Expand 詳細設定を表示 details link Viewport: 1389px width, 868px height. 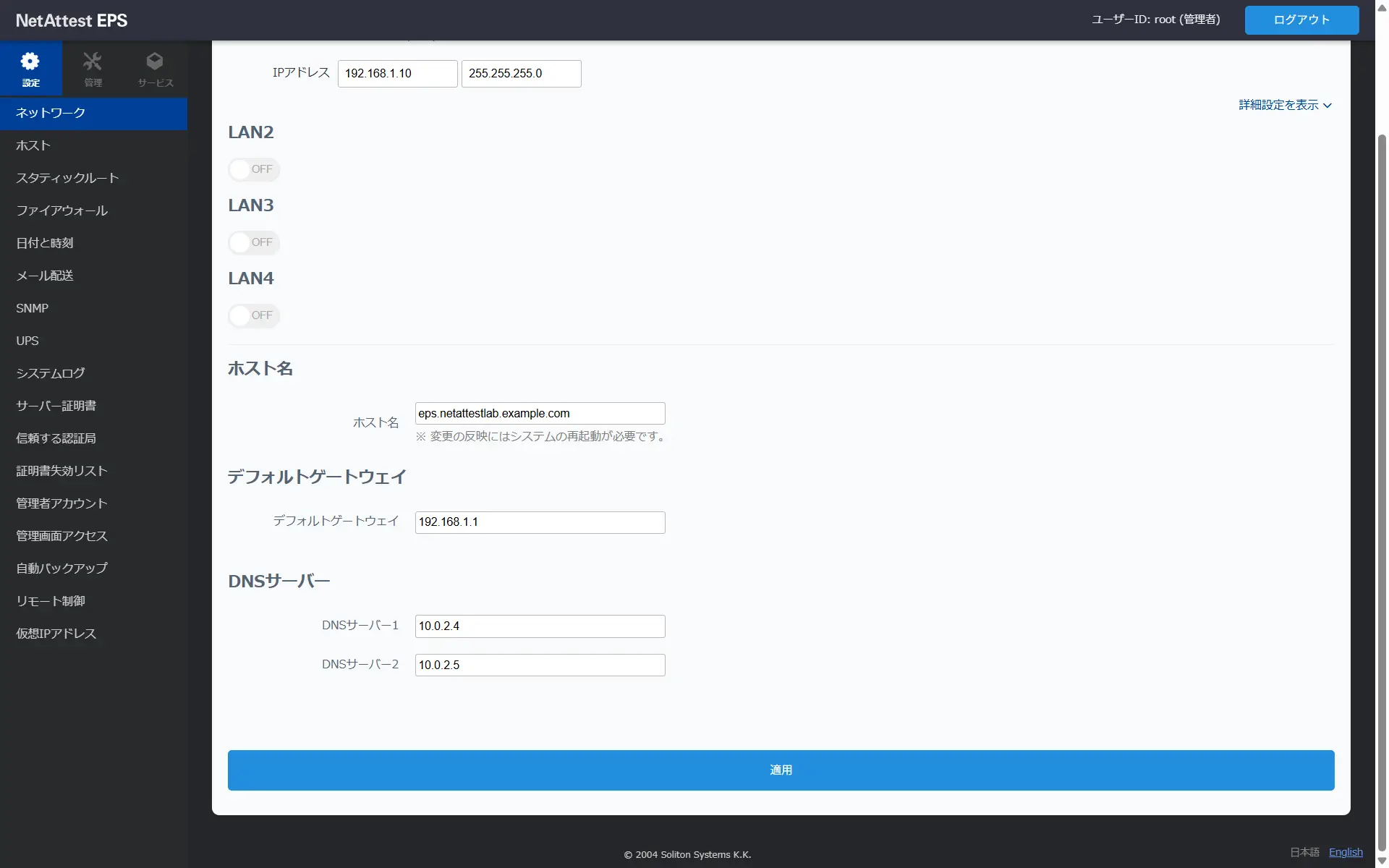point(1285,105)
